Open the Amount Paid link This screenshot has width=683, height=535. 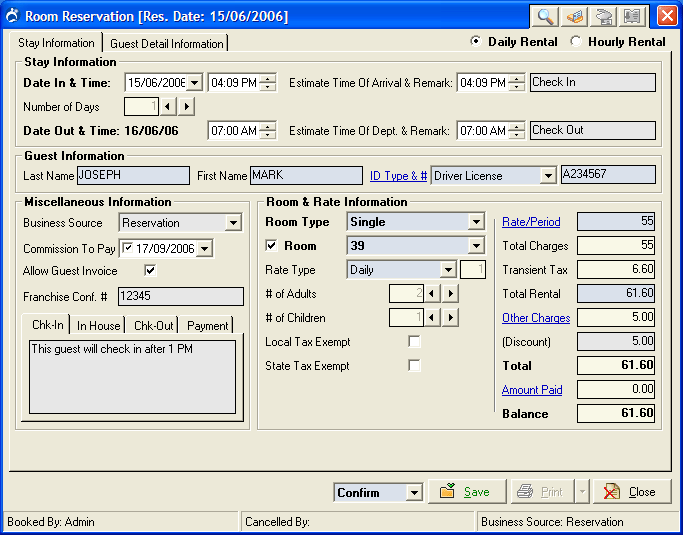[x=532, y=389]
